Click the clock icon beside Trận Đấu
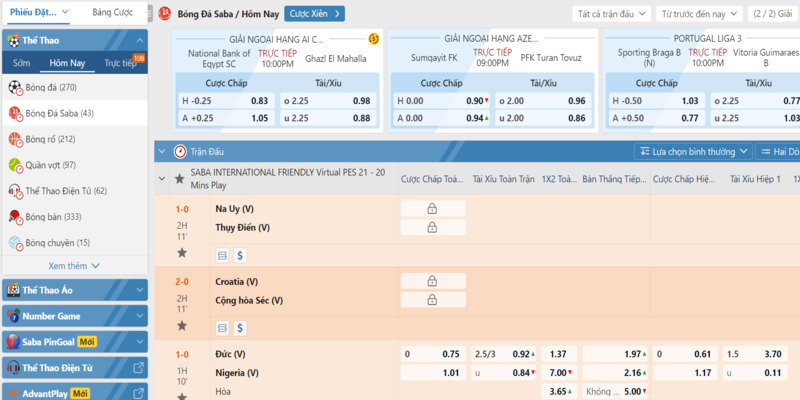 click(x=180, y=152)
